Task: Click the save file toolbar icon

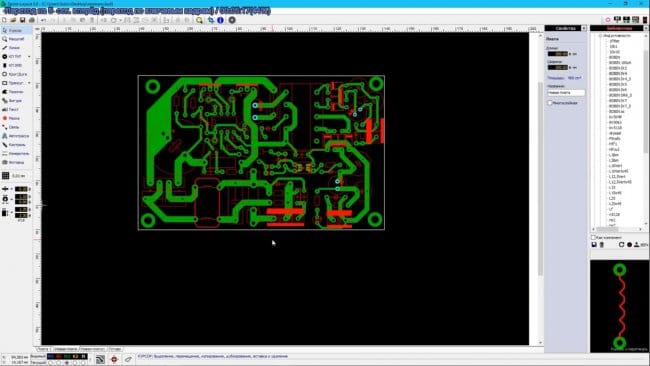Action: pyautogui.click(x=22, y=20)
